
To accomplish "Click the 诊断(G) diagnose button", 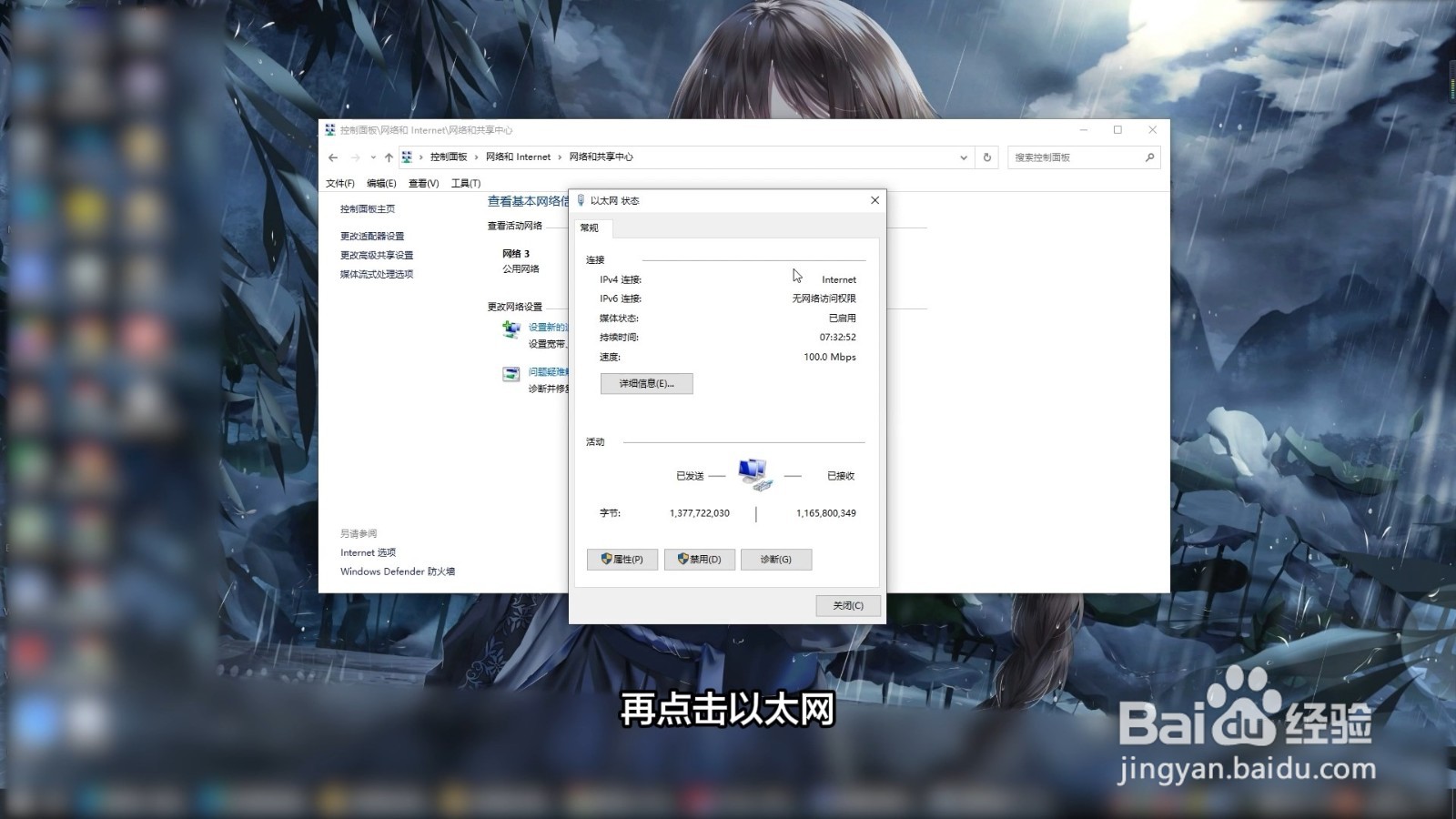I will tap(776, 560).
